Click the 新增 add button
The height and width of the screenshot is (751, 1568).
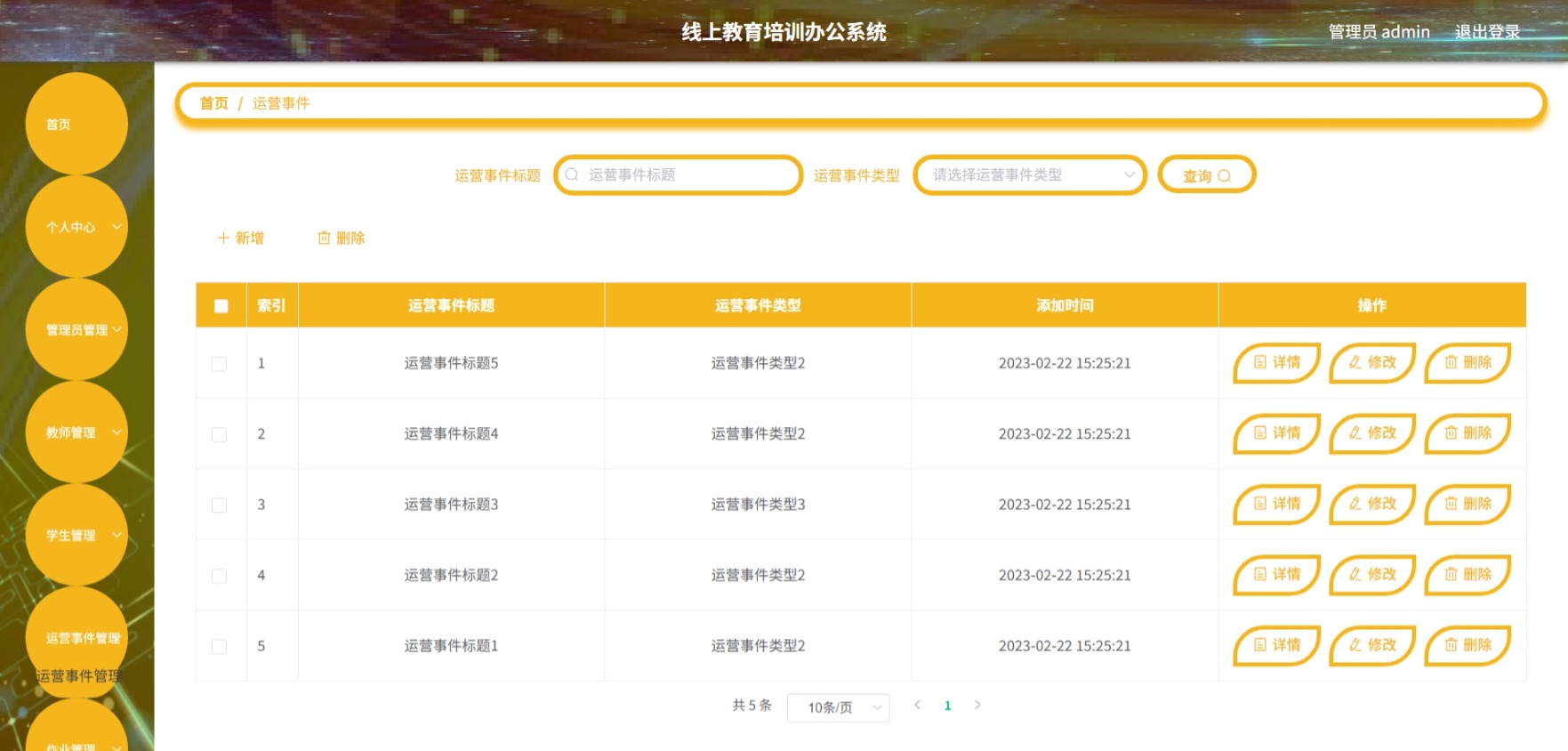click(240, 238)
